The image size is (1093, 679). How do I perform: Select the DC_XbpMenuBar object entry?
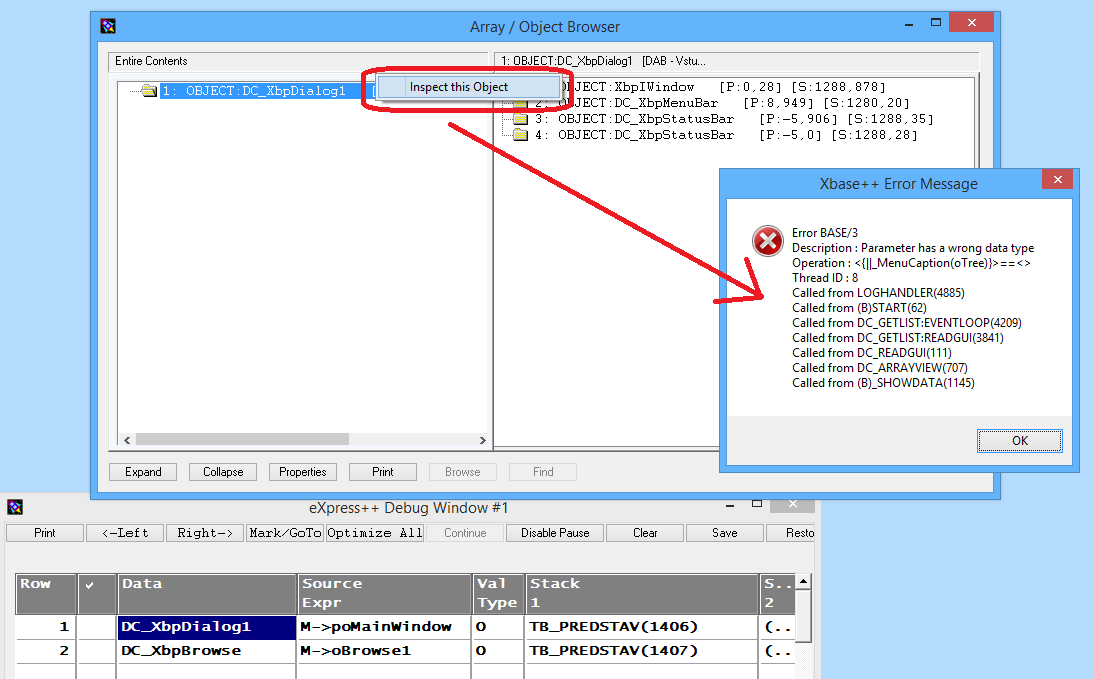[650, 103]
